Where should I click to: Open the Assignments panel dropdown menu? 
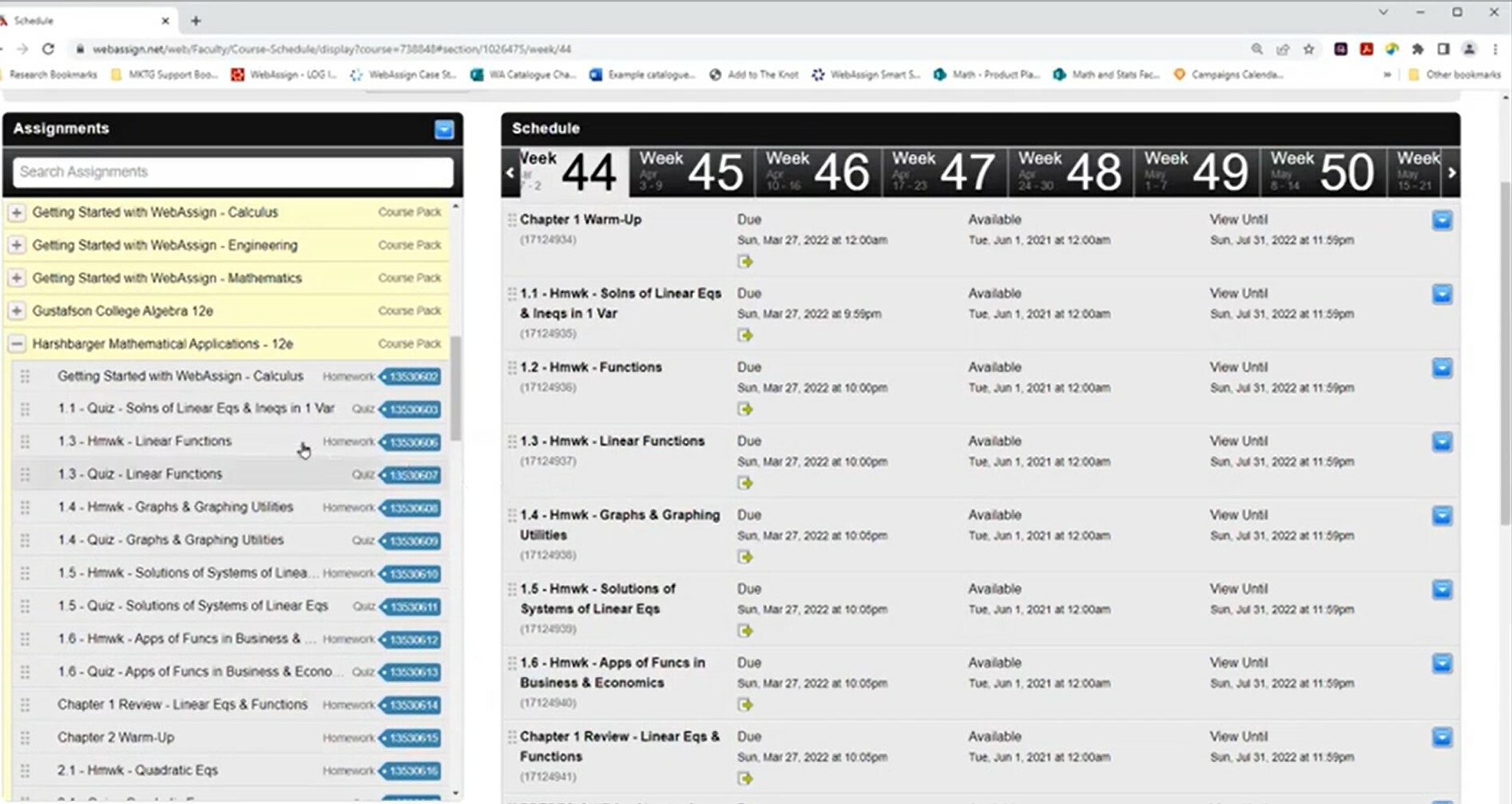[443, 130]
